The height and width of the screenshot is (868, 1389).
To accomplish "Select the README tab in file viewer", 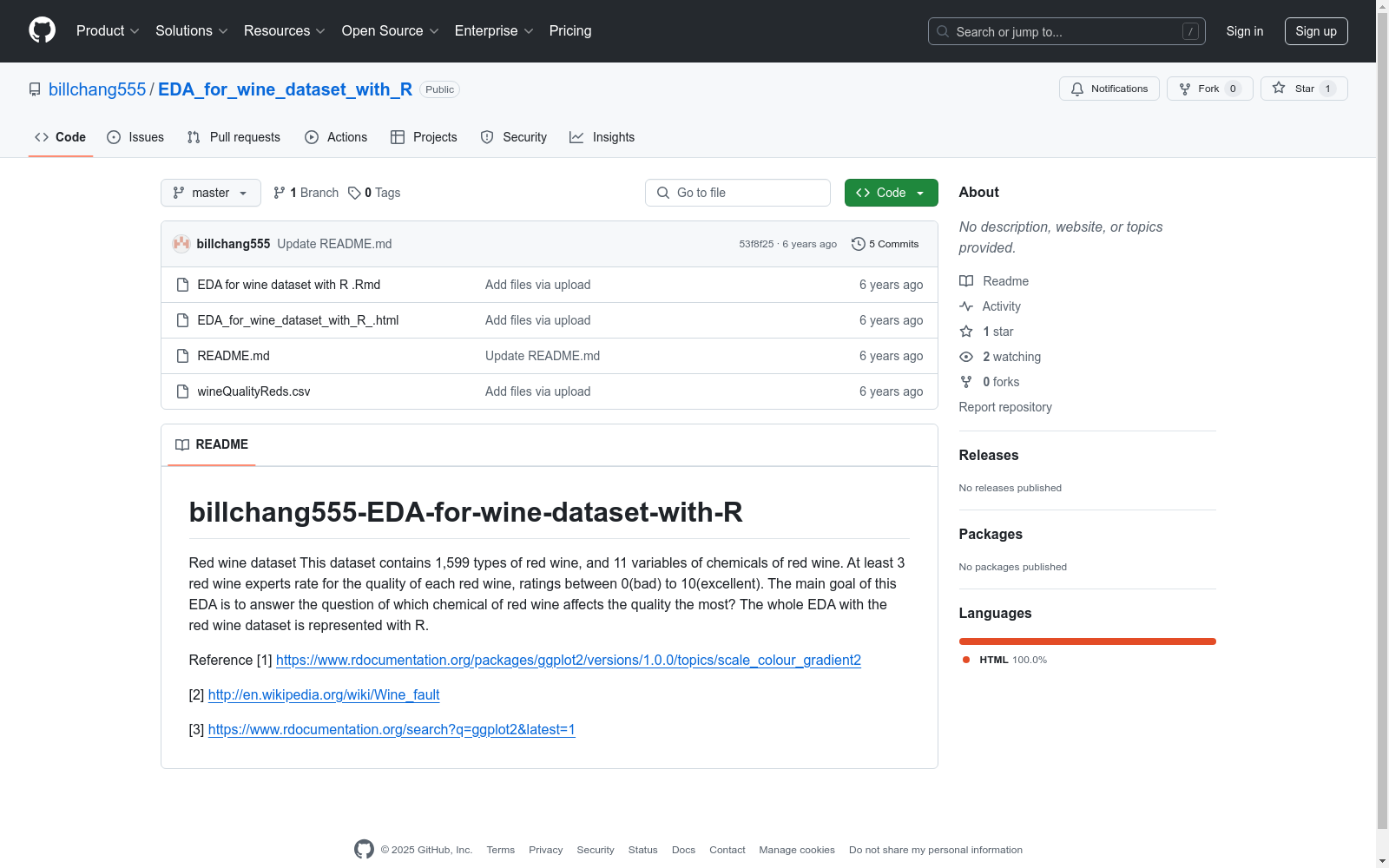I will coord(212,444).
